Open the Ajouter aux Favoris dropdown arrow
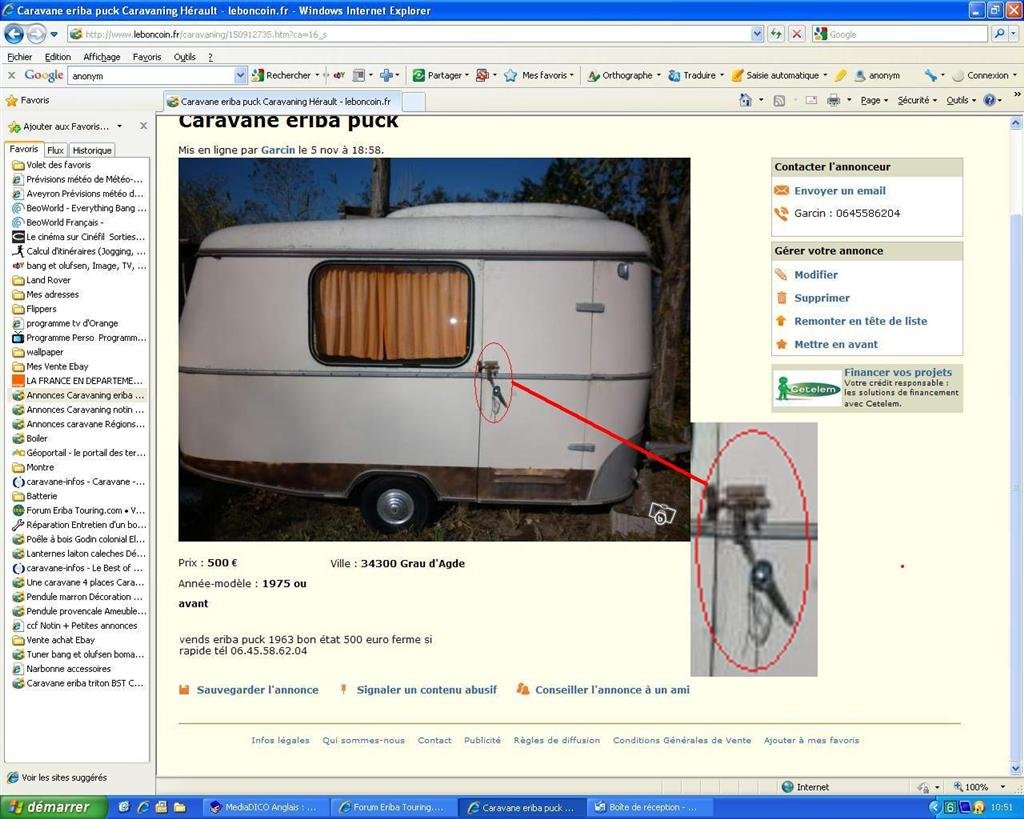The image size is (1024, 819). pyautogui.click(x=120, y=127)
